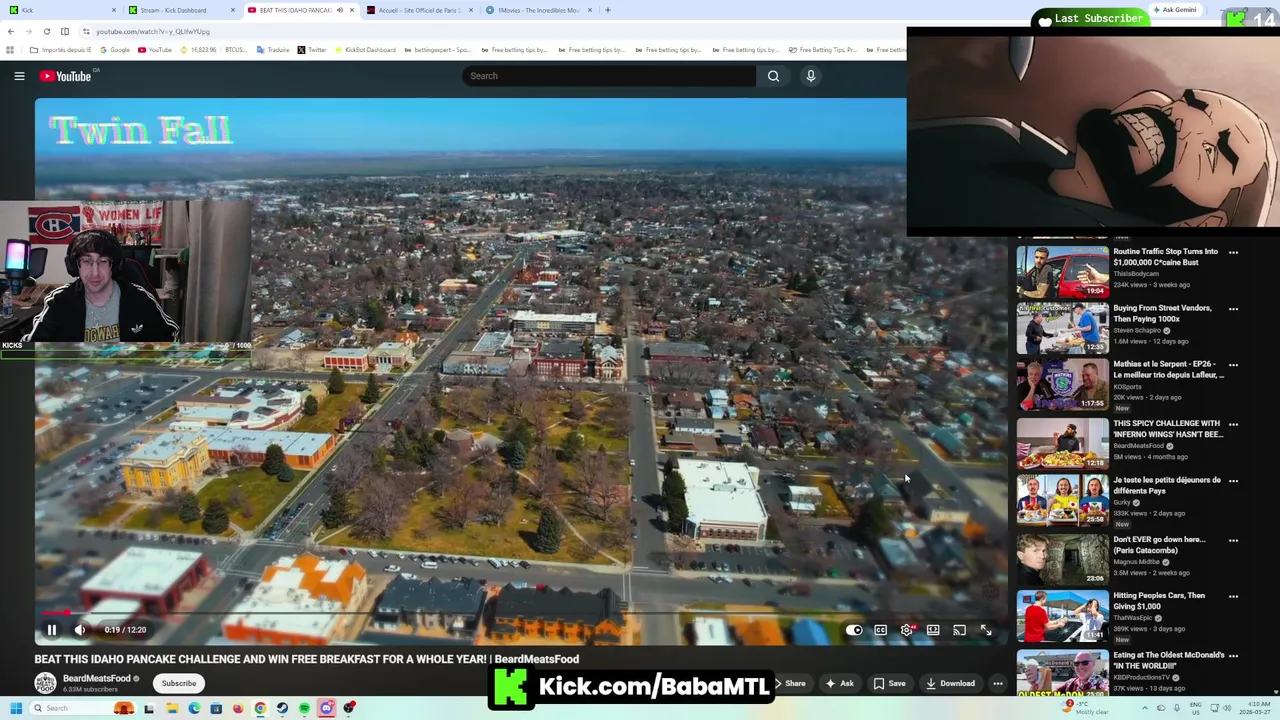Click the Hitting Peoples Cars video title
Viewport: 1280px width, 720px height.
click(x=1159, y=601)
